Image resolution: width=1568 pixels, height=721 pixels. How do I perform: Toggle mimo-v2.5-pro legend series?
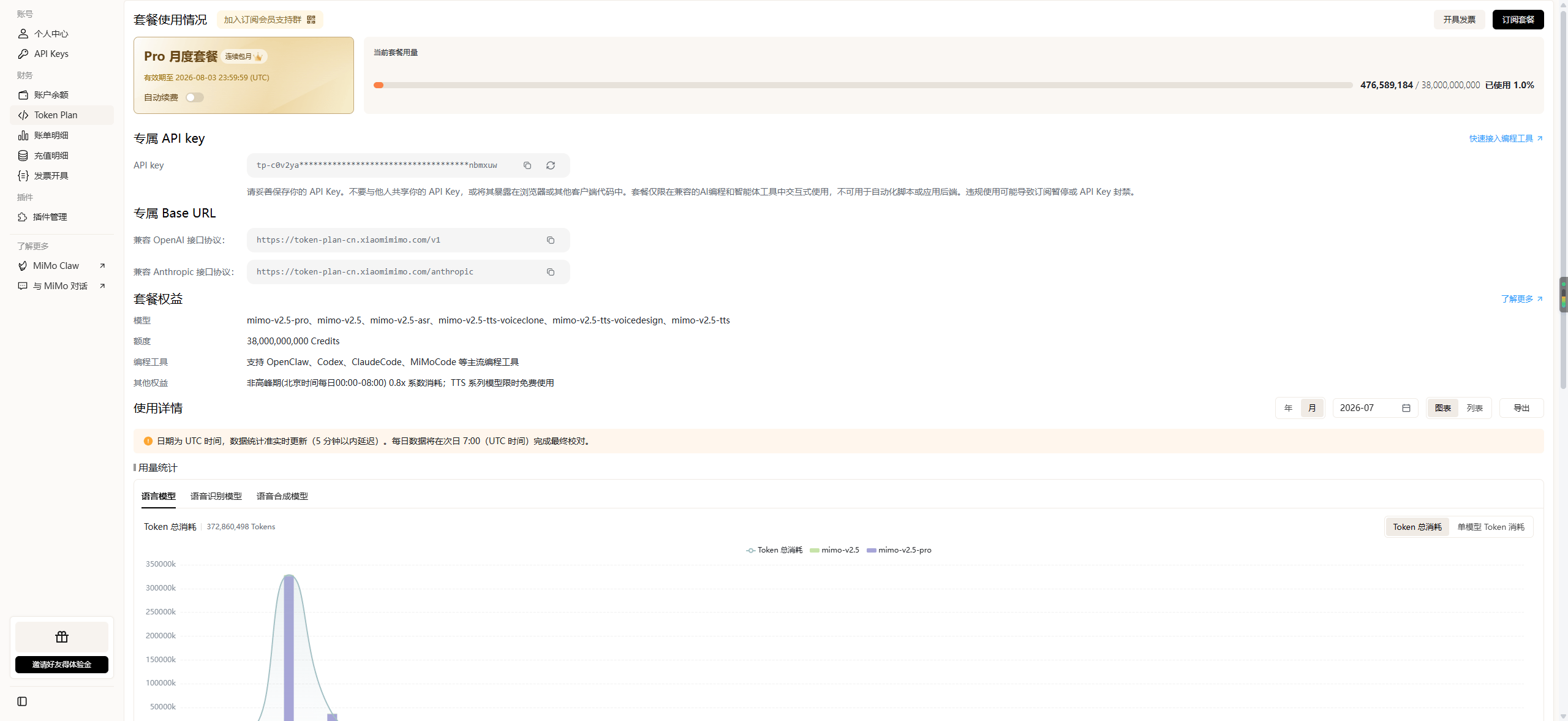click(x=899, y=550)
